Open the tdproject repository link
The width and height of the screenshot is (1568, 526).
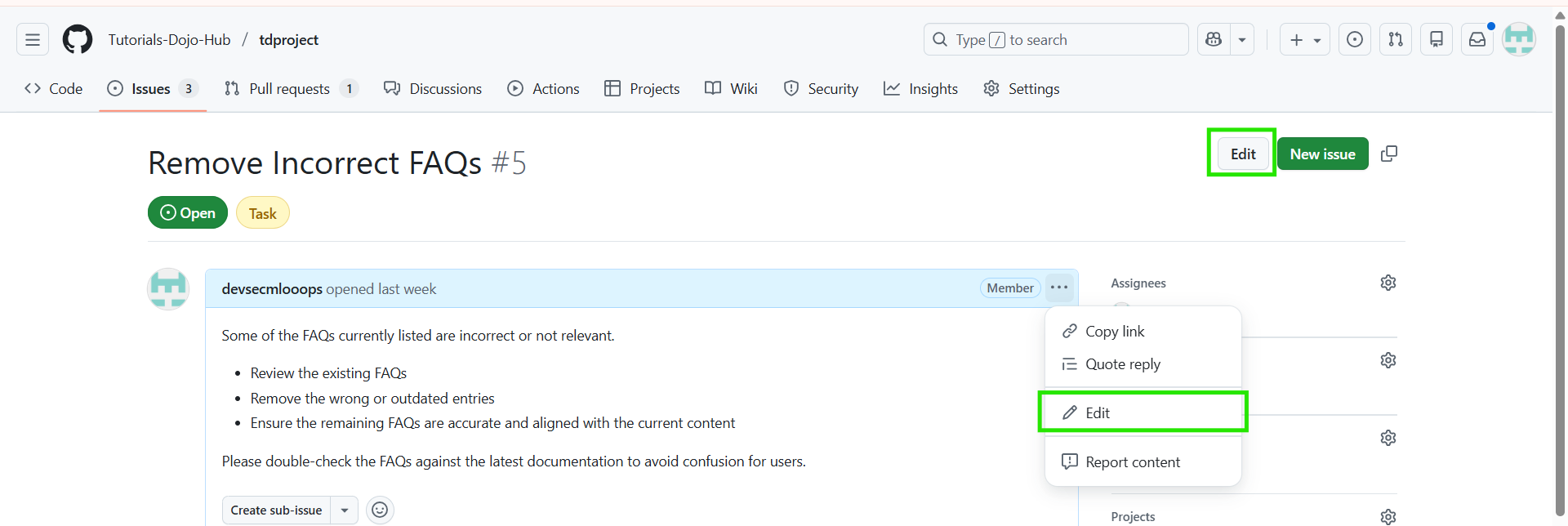(x=288, y=39)
